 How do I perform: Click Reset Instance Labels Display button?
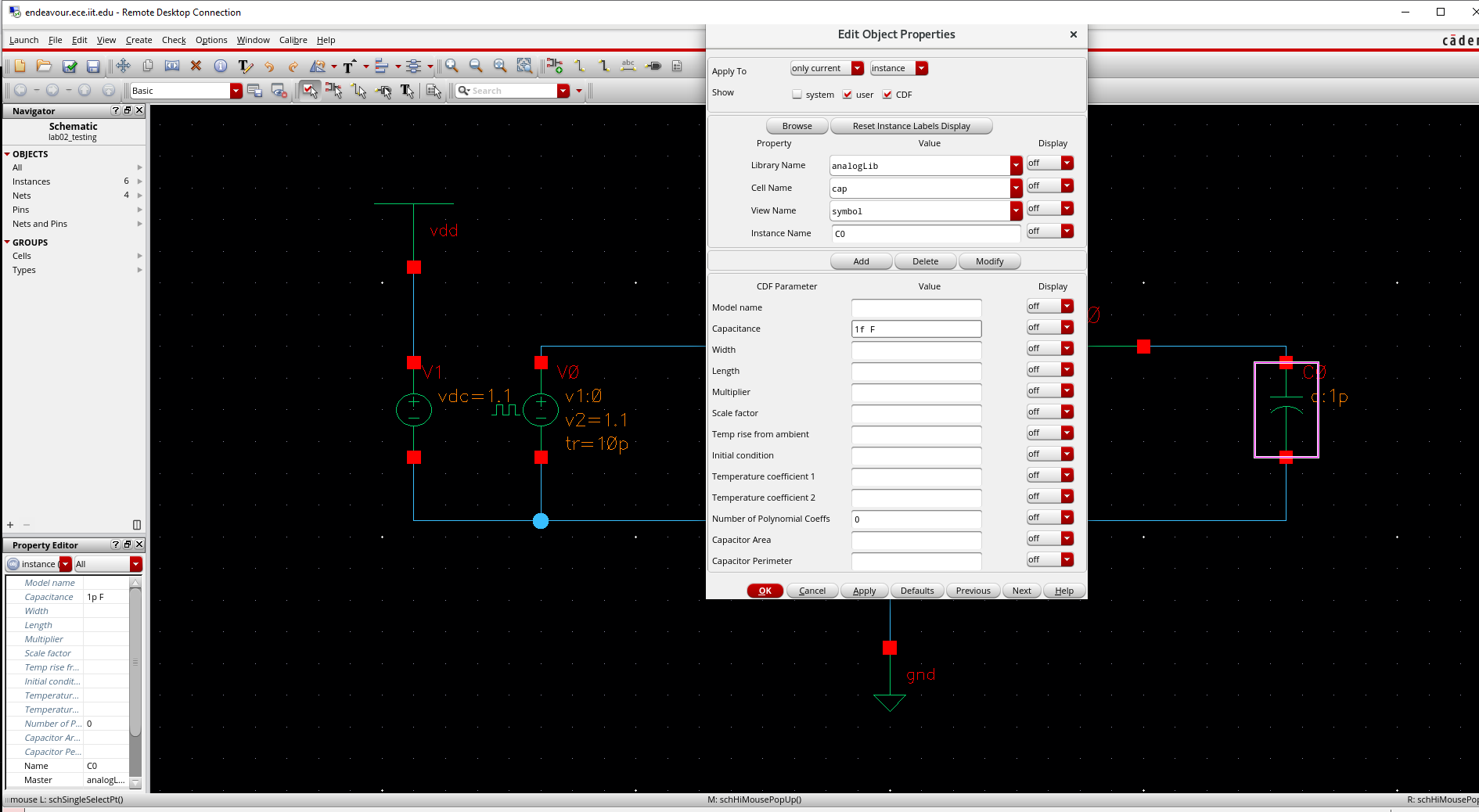pyautogui.click(x=911, y=126)
